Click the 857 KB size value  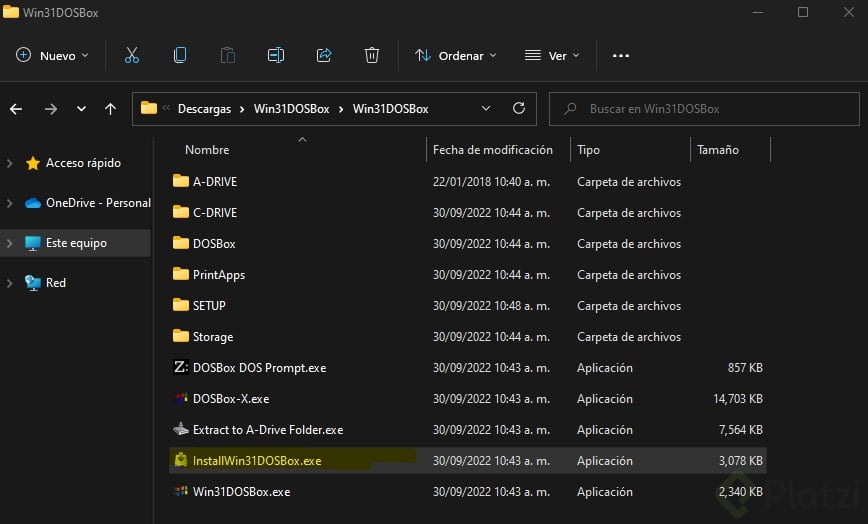745,368
